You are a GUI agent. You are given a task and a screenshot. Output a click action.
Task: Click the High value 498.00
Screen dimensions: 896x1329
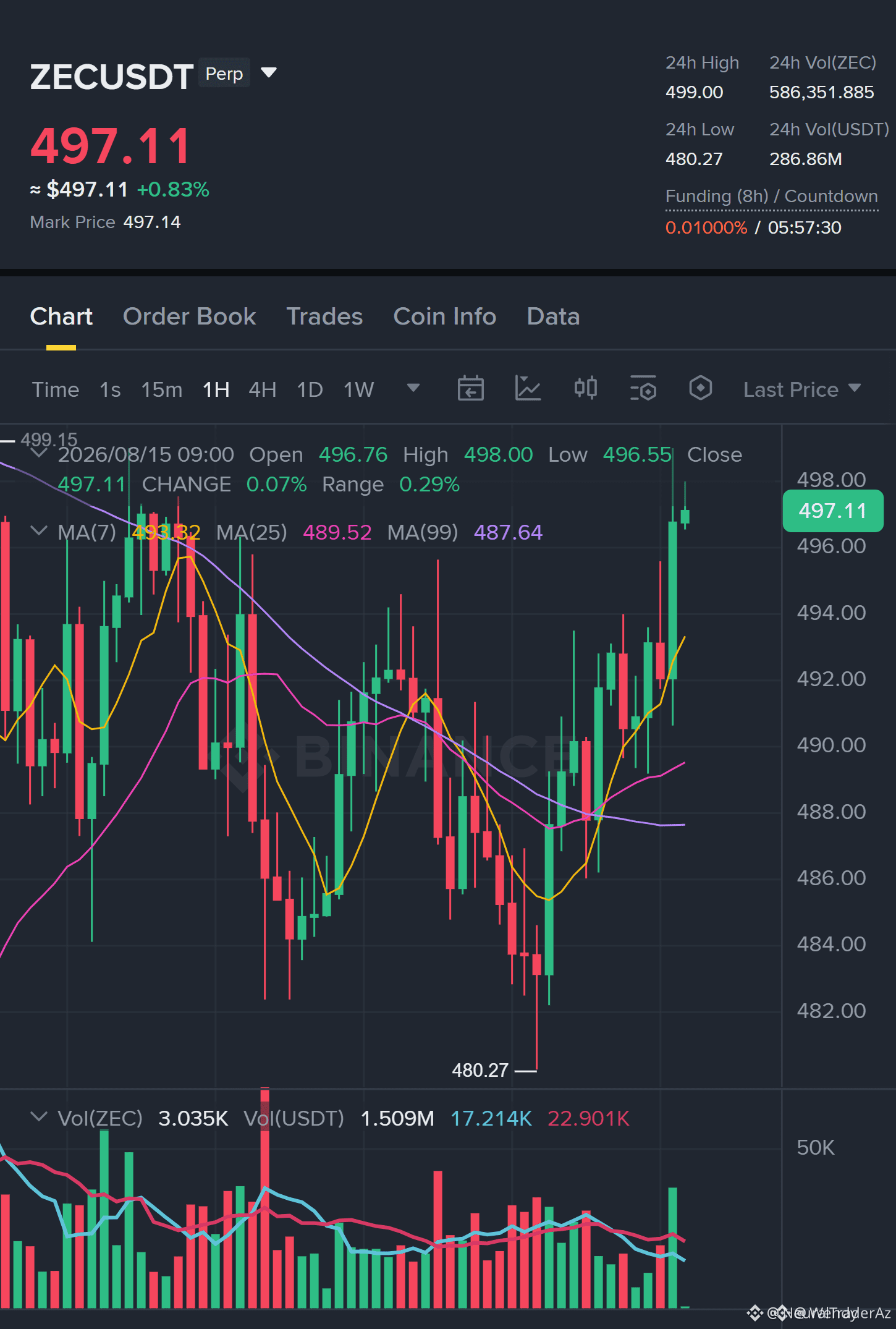click(498, 454)
